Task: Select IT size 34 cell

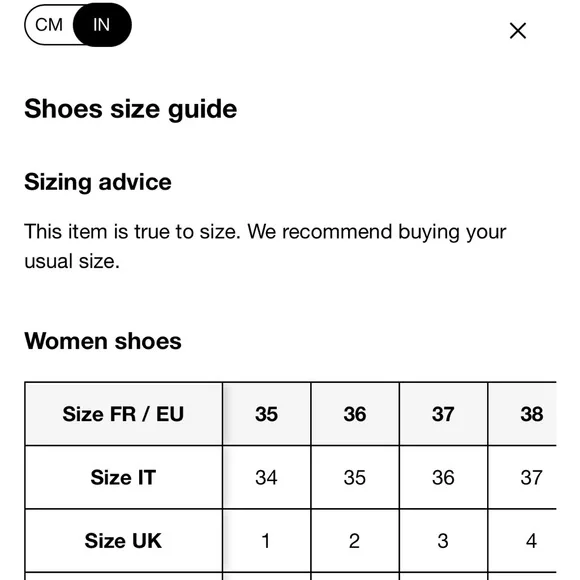Action: coord(267,477)
